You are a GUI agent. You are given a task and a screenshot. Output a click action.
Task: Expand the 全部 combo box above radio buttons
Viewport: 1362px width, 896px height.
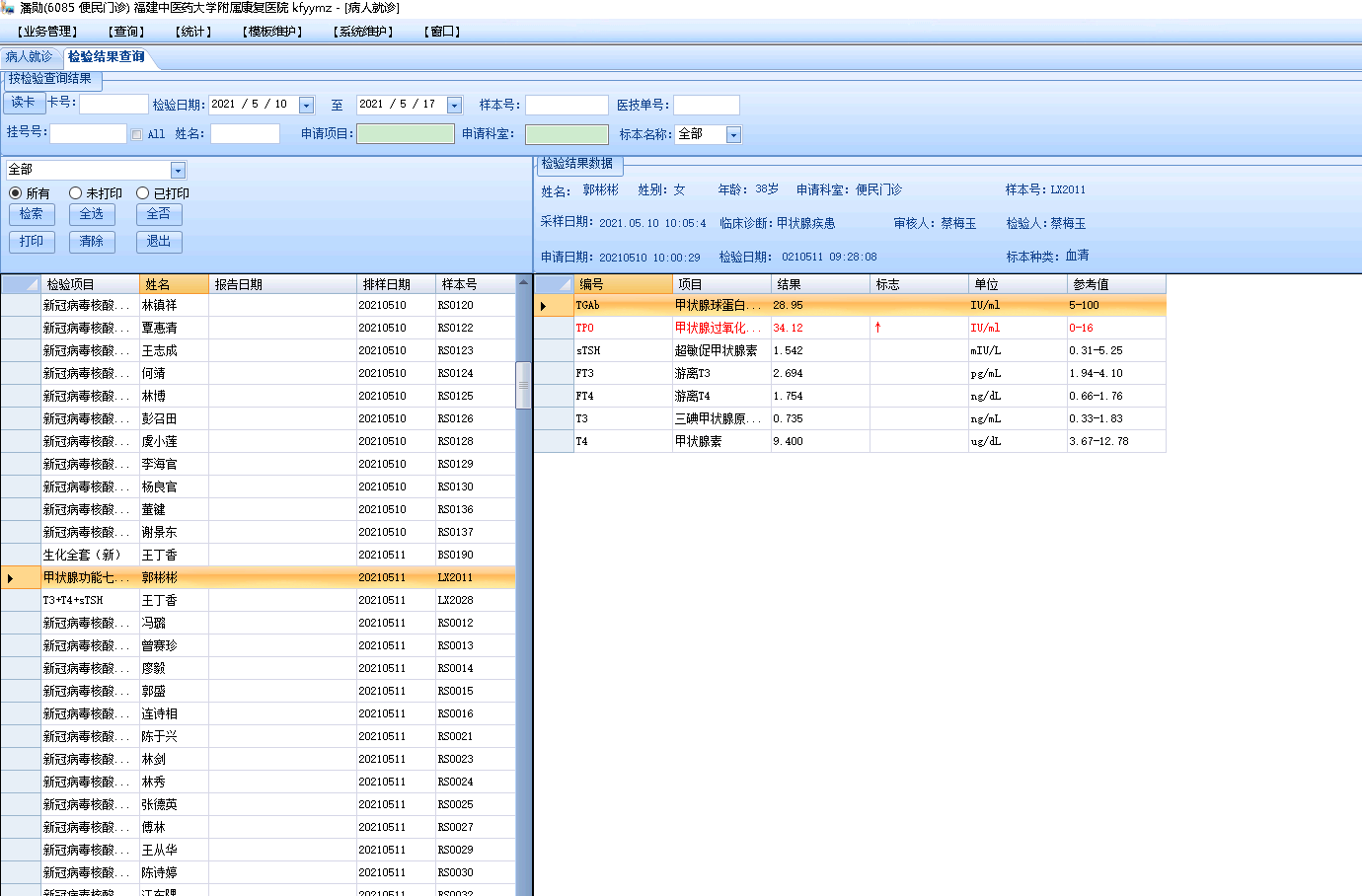coord(178,171)
